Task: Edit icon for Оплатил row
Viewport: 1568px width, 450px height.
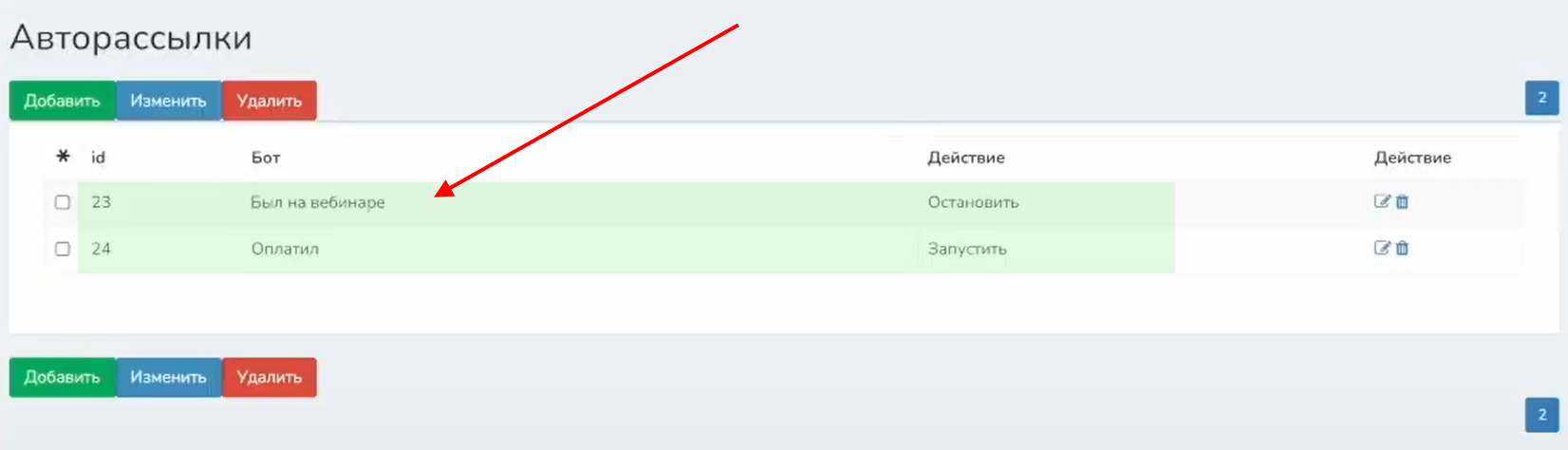Action: tap(1382, 248)
